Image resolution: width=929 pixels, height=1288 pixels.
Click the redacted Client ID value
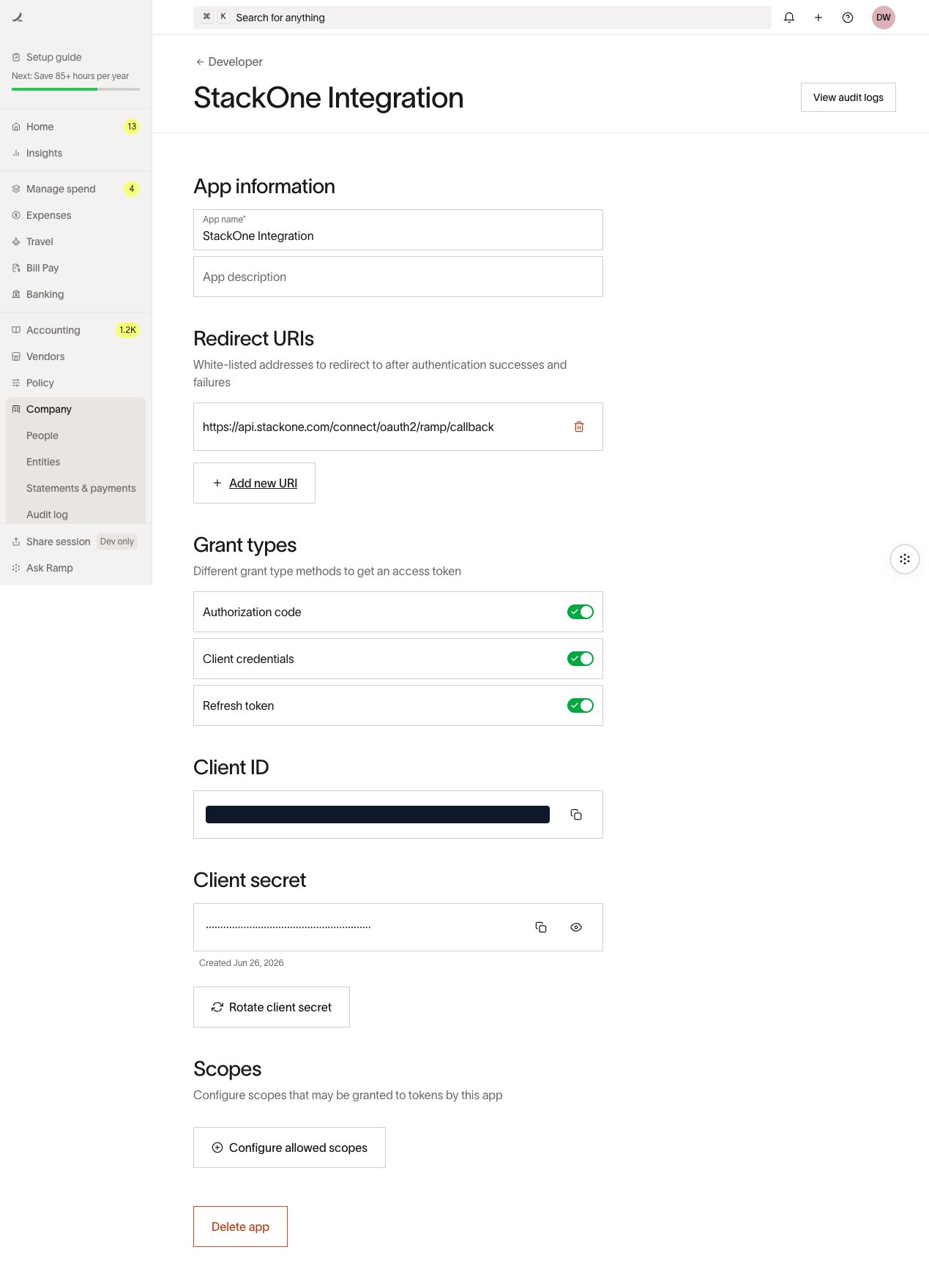click(378, 815)
